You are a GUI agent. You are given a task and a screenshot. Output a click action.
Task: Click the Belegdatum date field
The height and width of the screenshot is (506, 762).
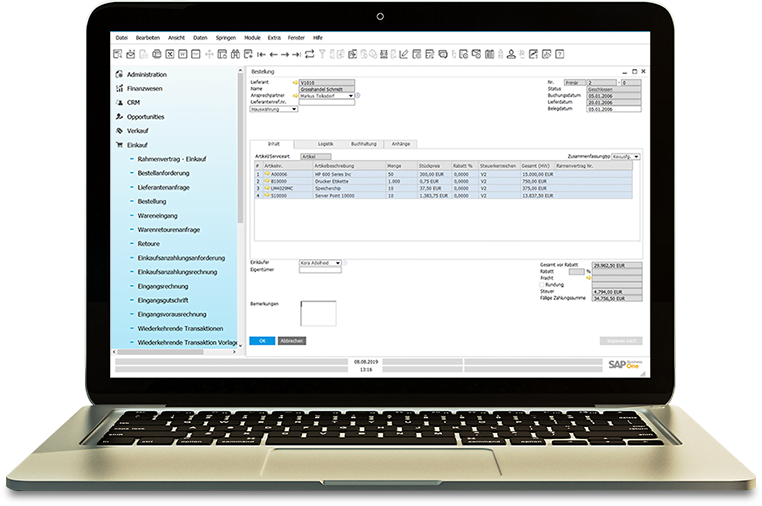pos(614,109)
